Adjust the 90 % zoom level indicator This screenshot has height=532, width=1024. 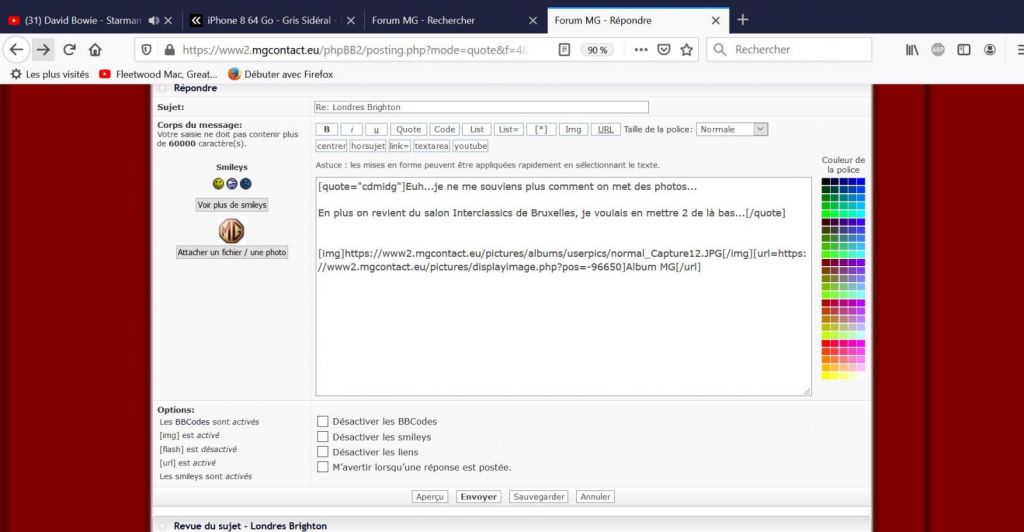coord(597,50)
